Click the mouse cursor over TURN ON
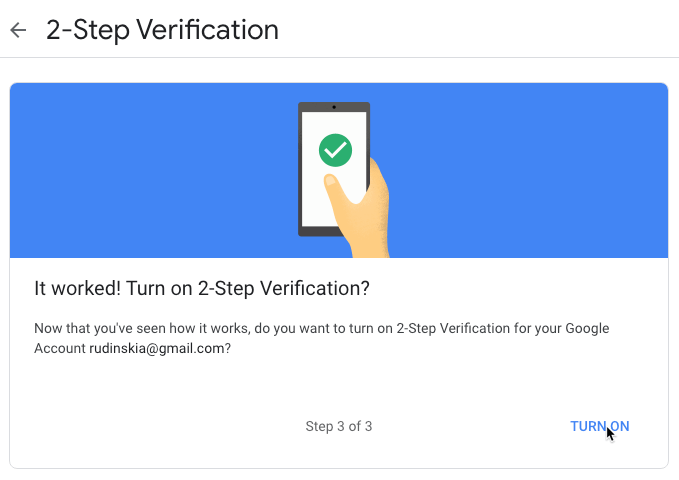The image size is (679, 480). (610, 434)
